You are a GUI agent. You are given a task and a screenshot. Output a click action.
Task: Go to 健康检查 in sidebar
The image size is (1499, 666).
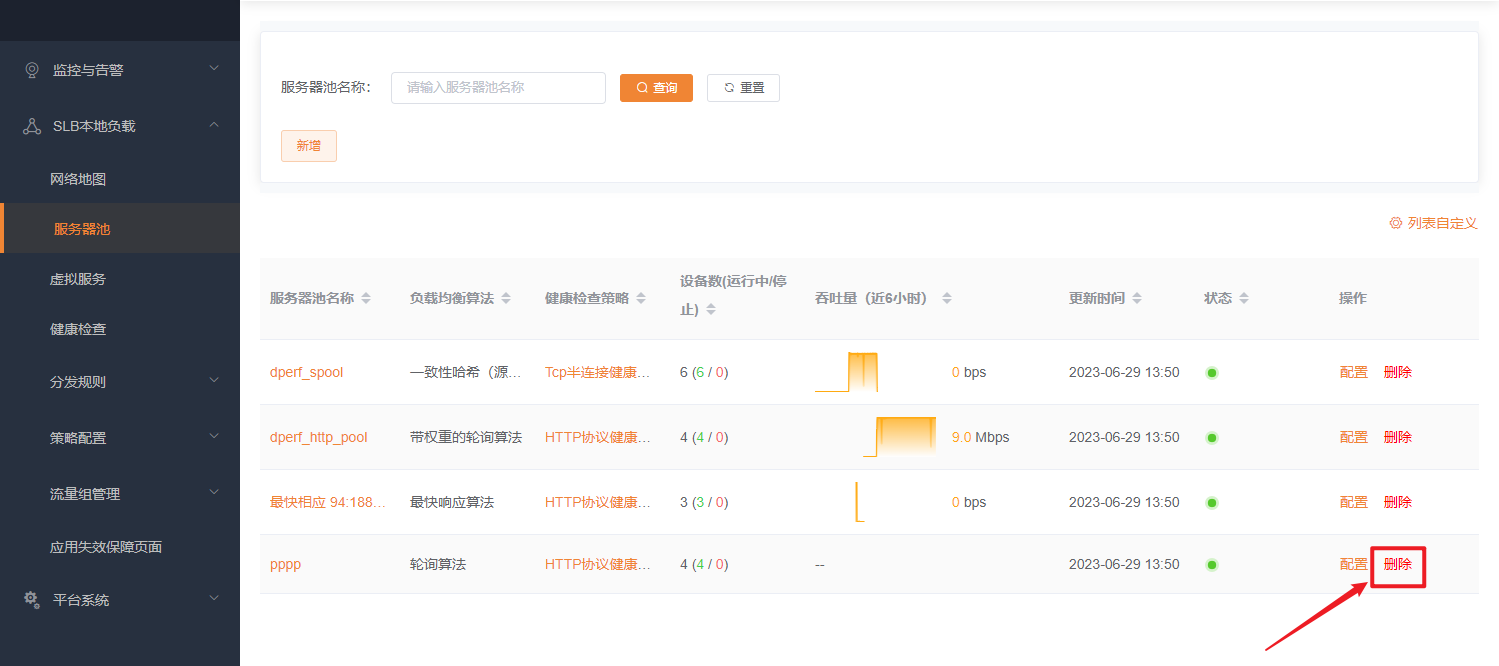pyautogui.click(x=78, y=329)
